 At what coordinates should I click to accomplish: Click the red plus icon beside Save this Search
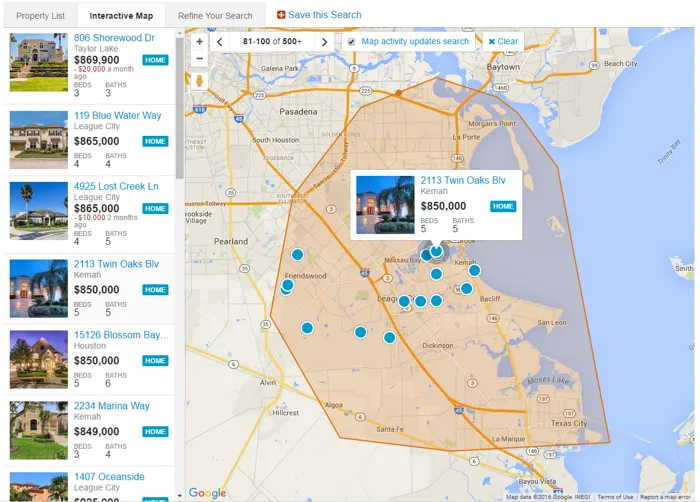(x=281, y=15)
